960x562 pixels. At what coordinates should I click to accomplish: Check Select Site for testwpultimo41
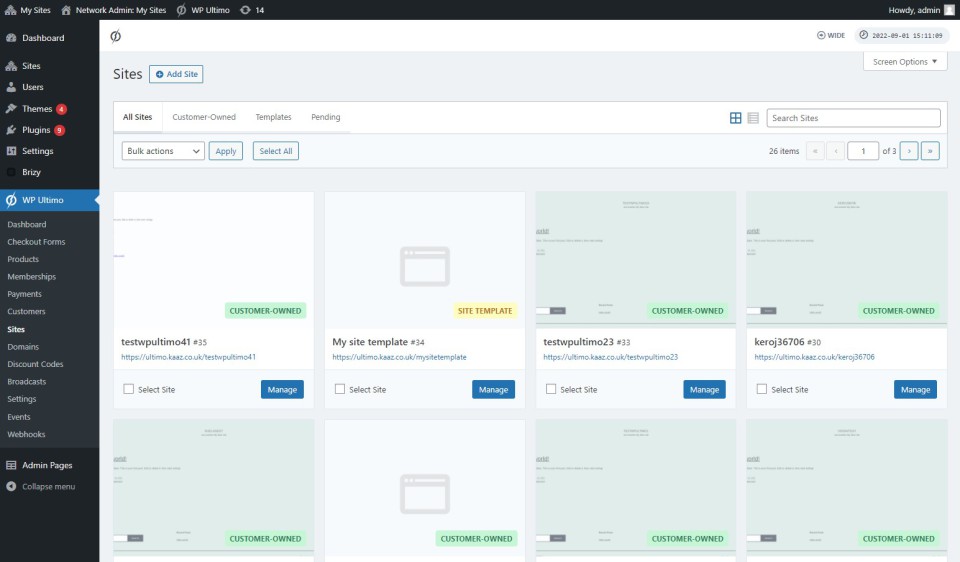pyautogui.click(x=129, y=389)
